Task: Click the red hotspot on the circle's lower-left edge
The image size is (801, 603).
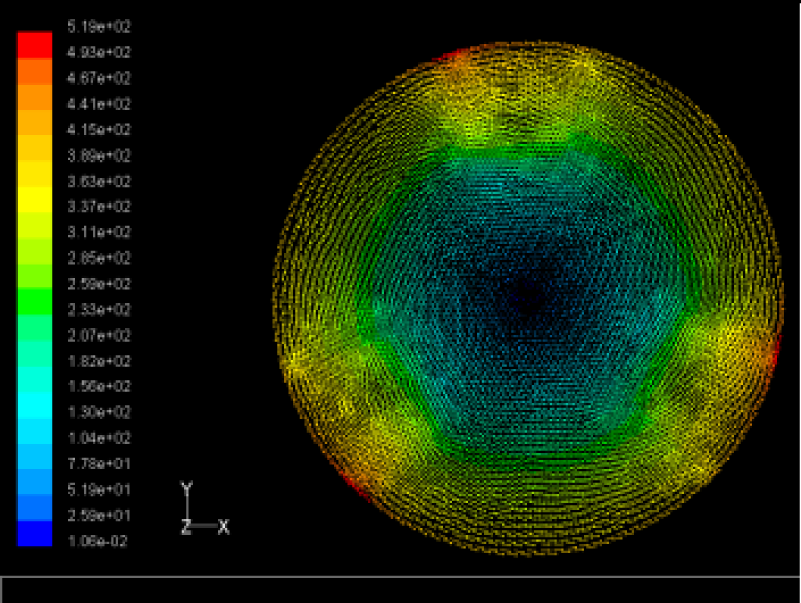Action: point(352,482)
